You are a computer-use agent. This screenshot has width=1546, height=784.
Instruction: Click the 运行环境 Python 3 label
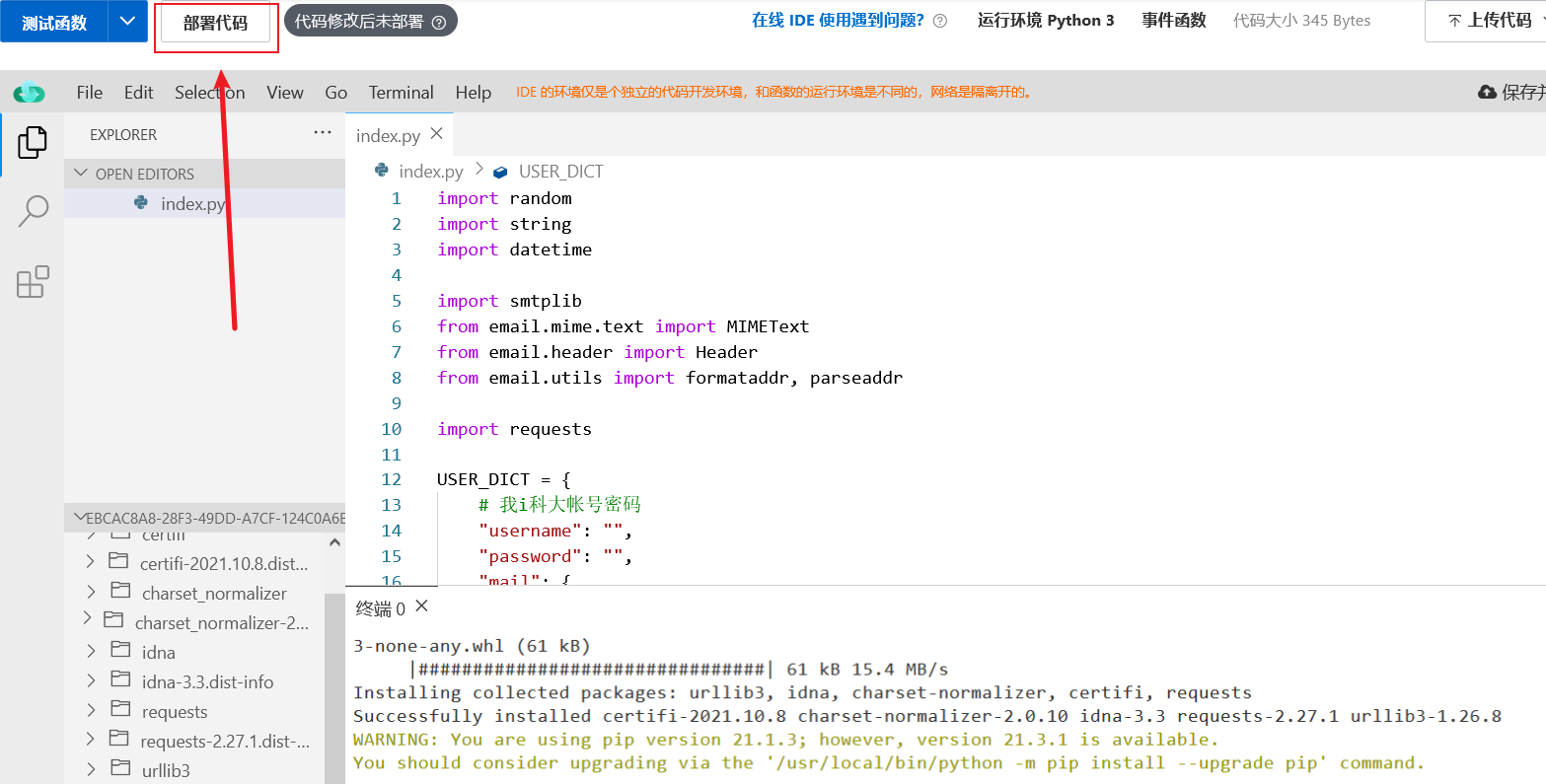pos(1046,20)
